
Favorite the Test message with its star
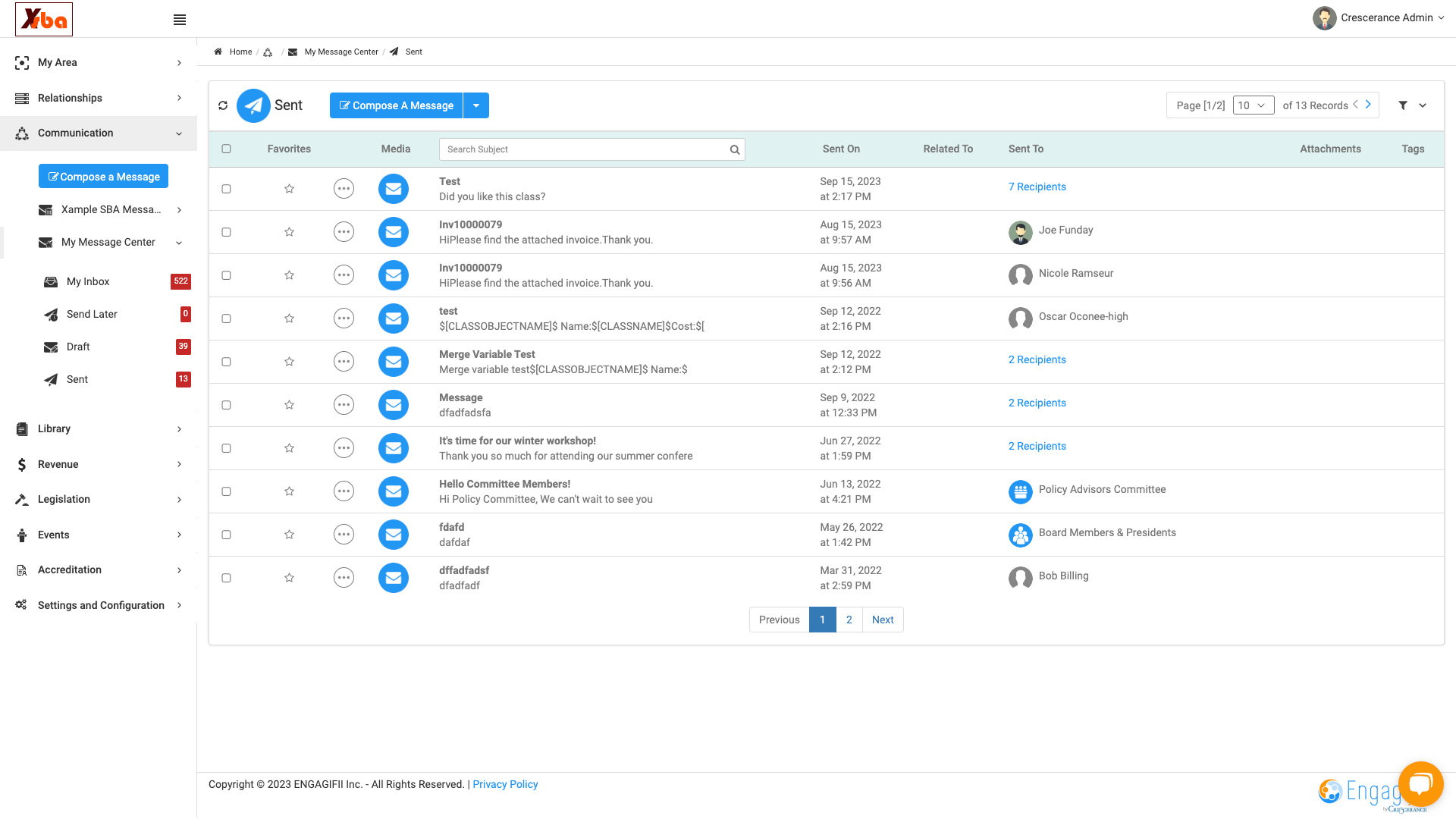[x=289, y=189]
